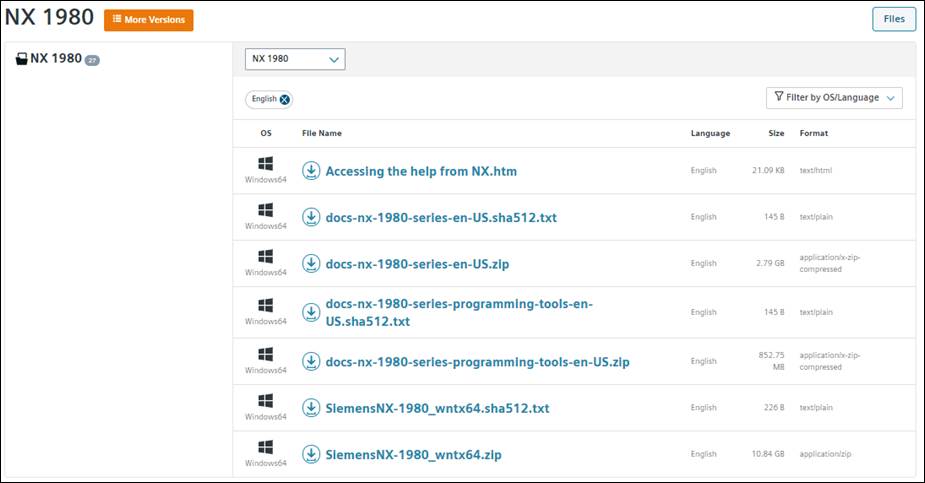
Task: Click the Files button
Action: click(894, 19)
